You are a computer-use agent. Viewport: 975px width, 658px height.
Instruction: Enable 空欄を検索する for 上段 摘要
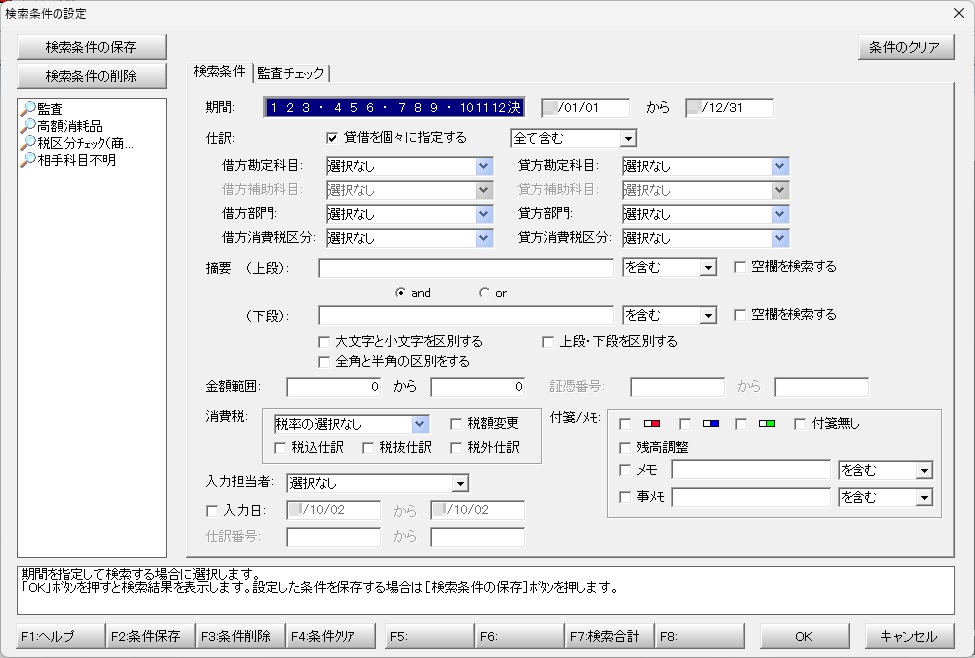click(x=740, y=267)
